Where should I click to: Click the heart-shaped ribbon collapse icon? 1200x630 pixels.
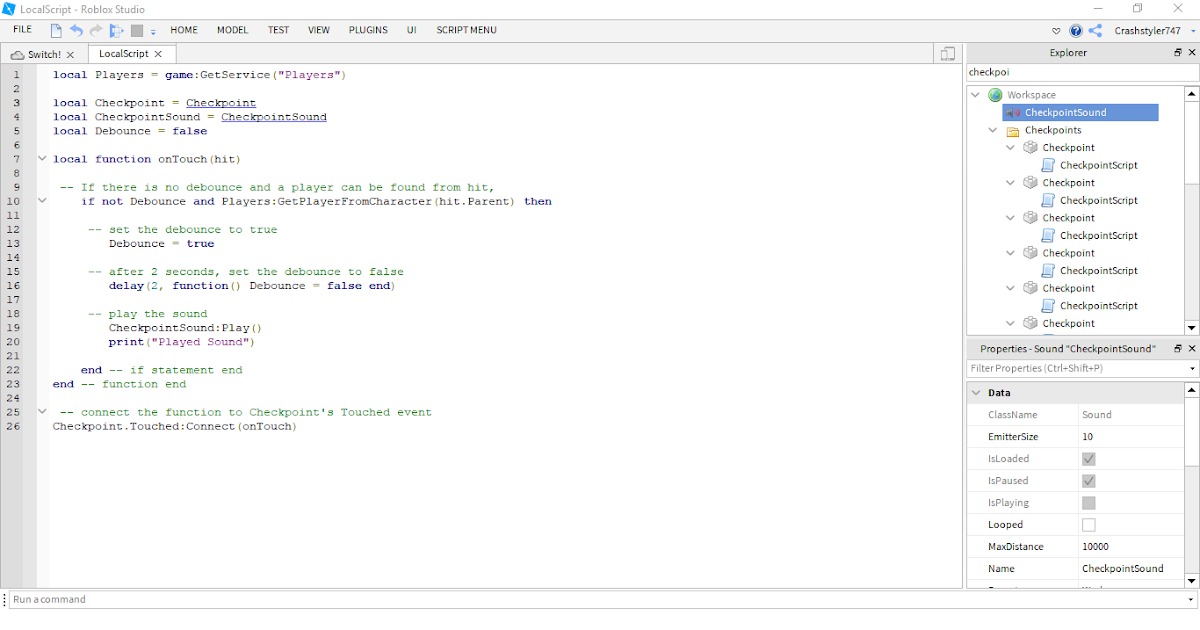tap(1057, 31)
